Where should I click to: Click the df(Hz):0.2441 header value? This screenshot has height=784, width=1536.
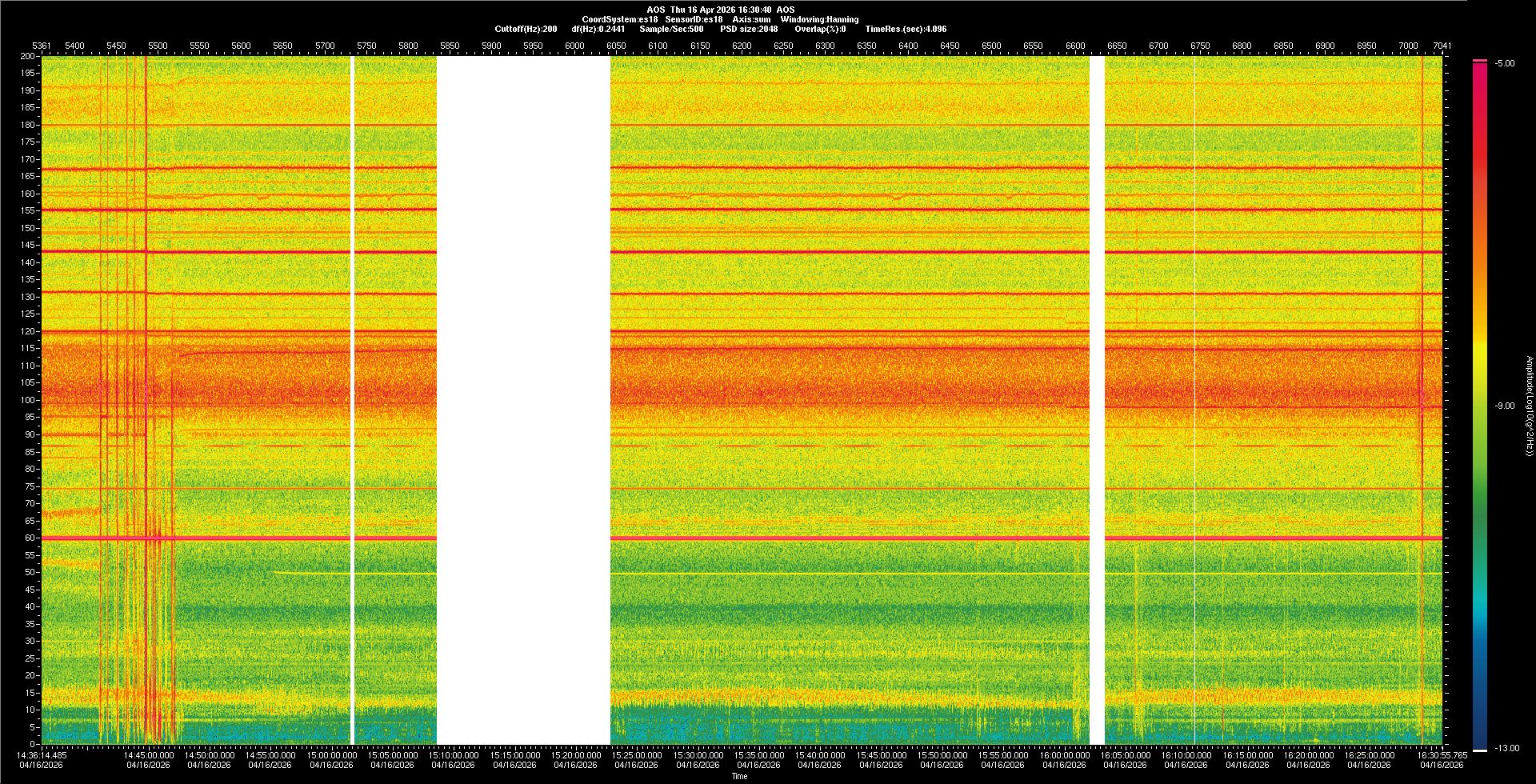[x=598, y=29]
